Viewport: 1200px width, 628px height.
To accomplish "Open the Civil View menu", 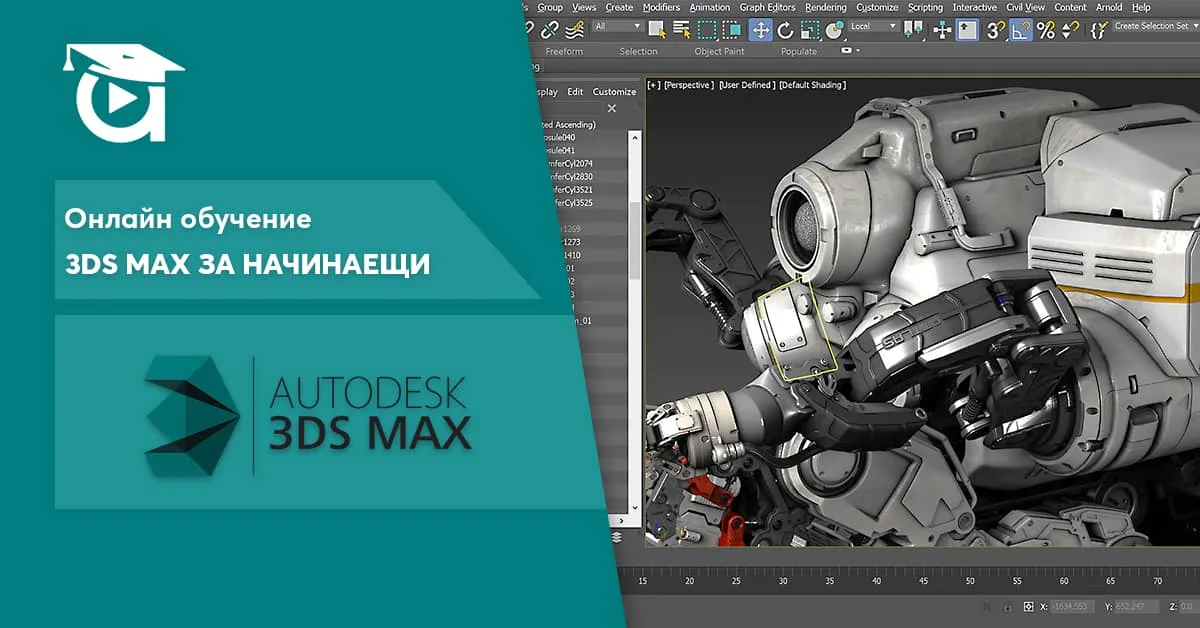I will (1026, 7).
